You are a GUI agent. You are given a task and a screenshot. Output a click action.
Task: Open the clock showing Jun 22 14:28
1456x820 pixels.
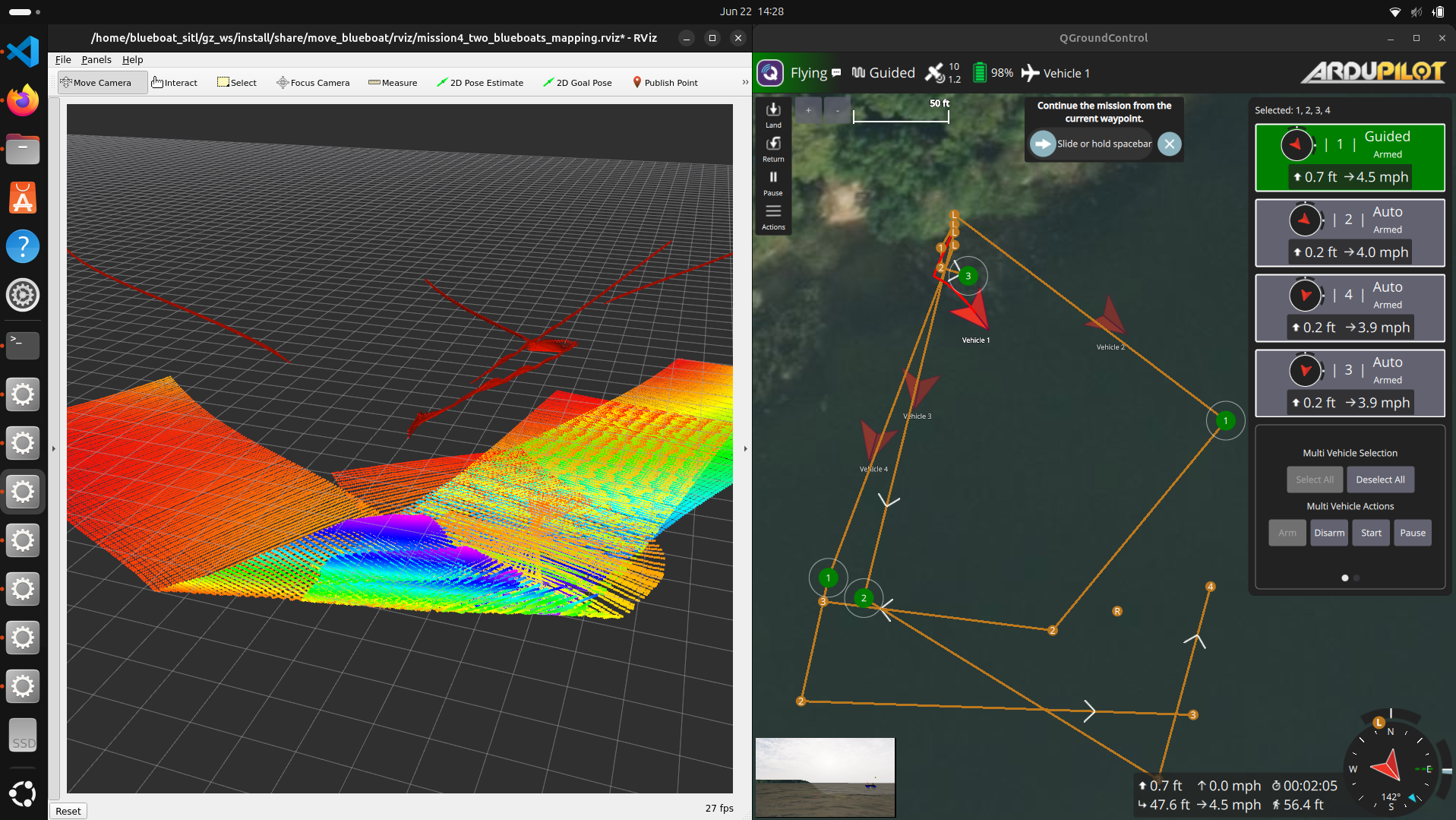pyautogui.click(x=752, y=11)
